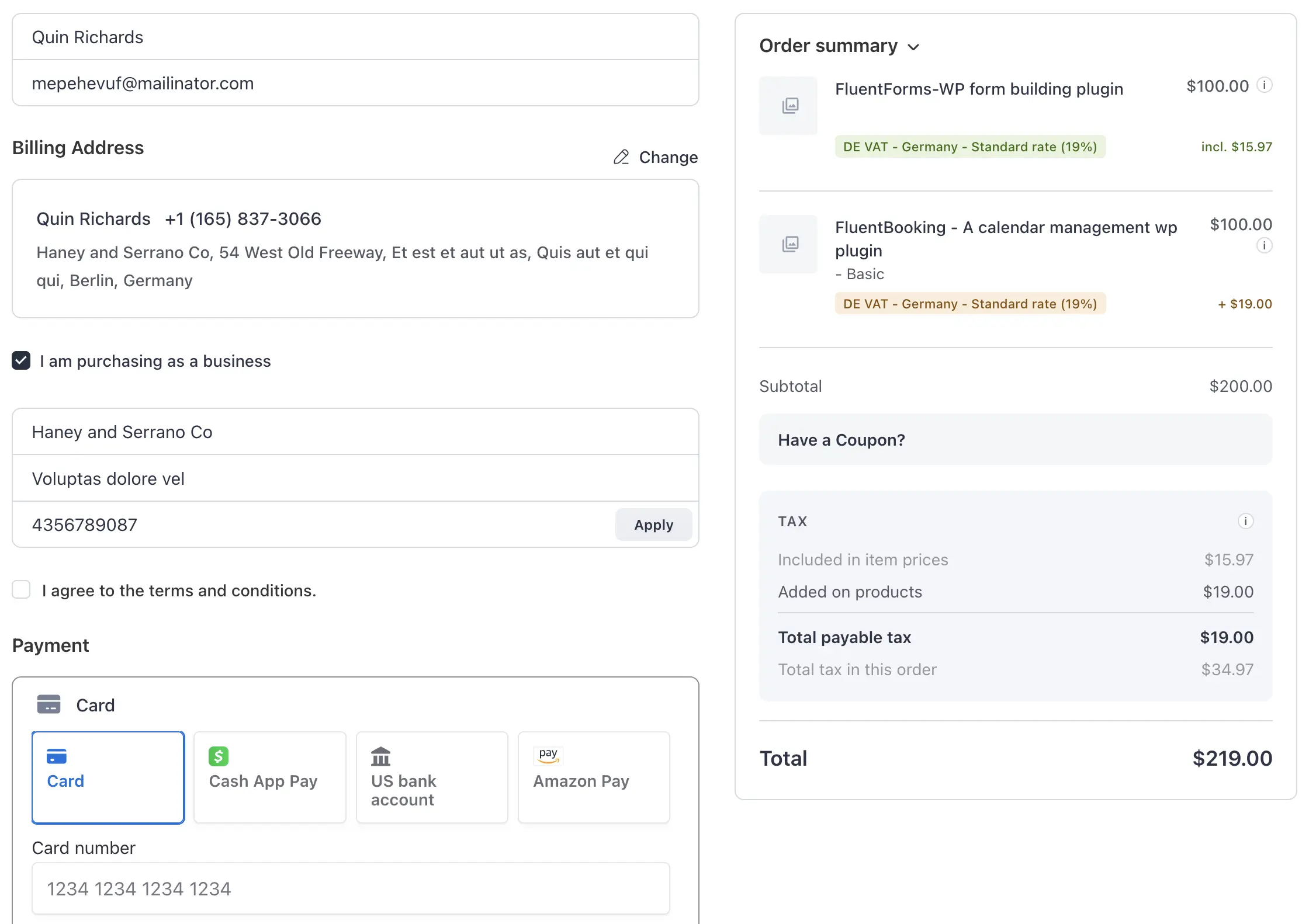Open info icon for FluentForms price
This screenshot has width=1316, height=924.
point(1265,85)
